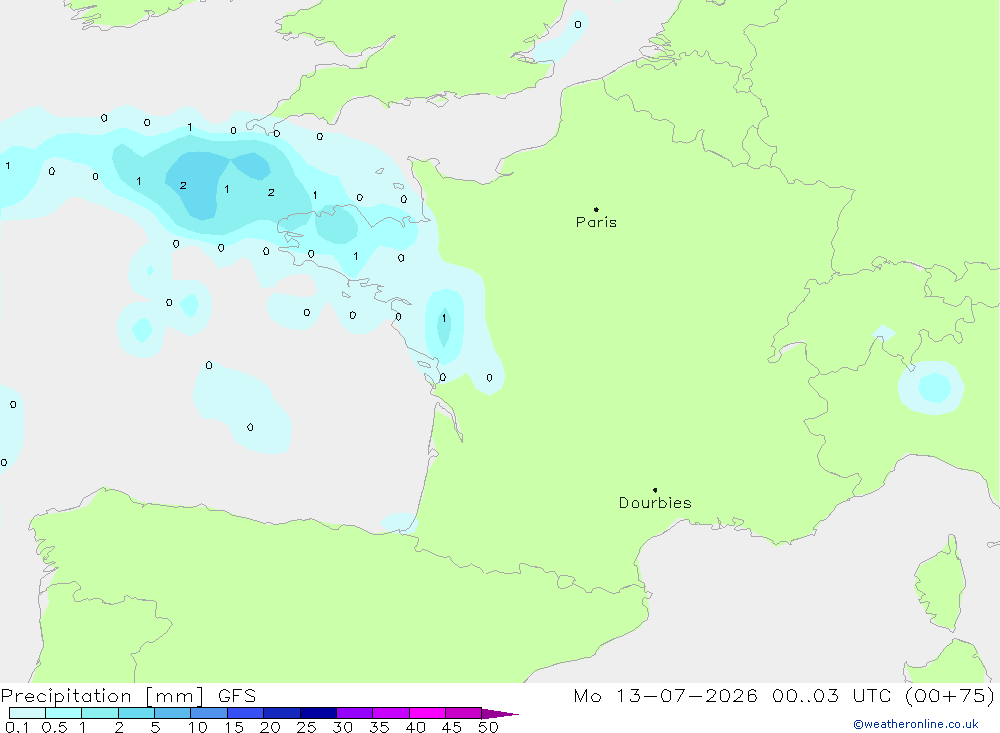Click the Dourbies city label
The image size is (1000, 733).
point(655,503)
